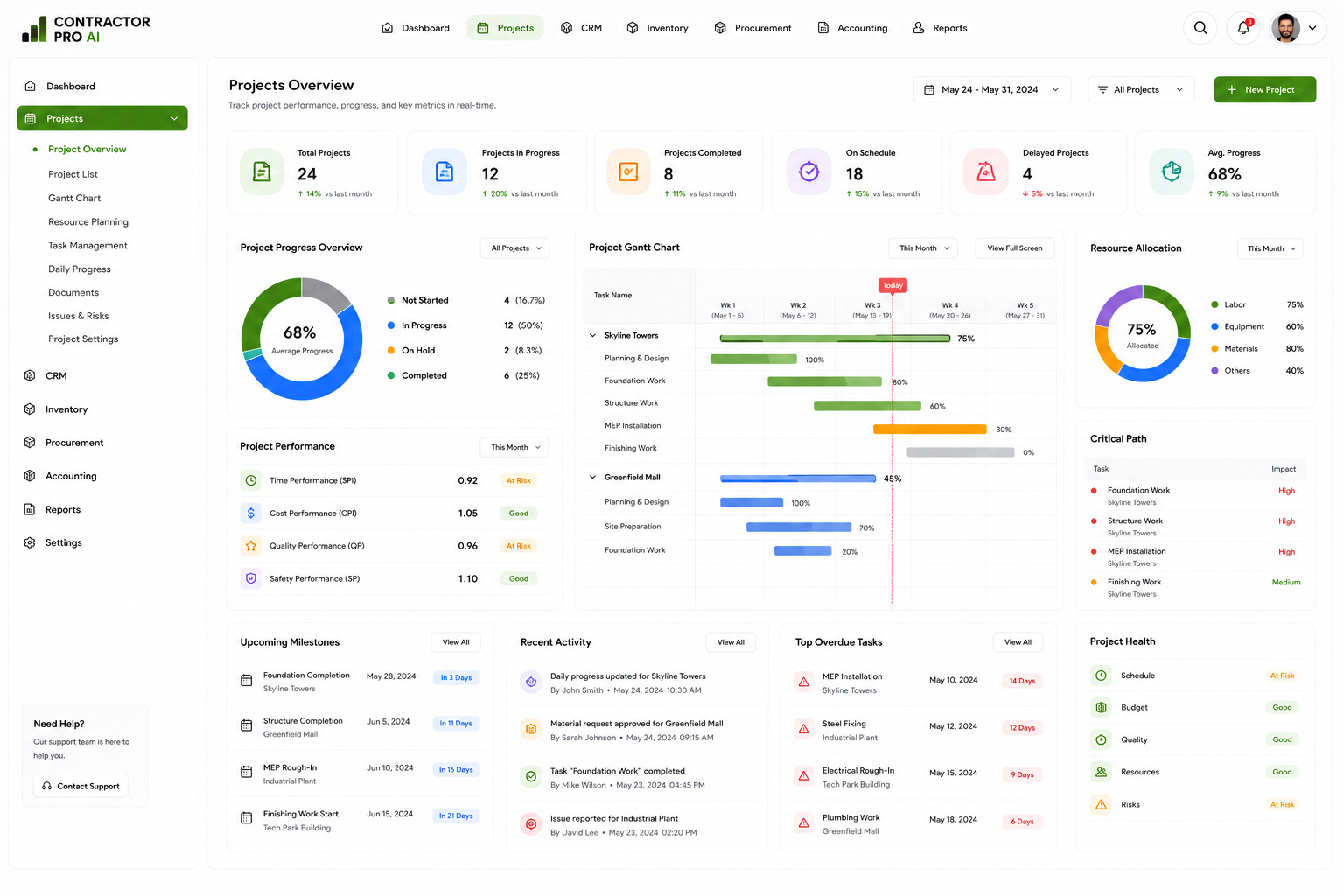Open Gantt Chart in the sidebar
This screenshot has width=1344, height=896.
[74, 198]
